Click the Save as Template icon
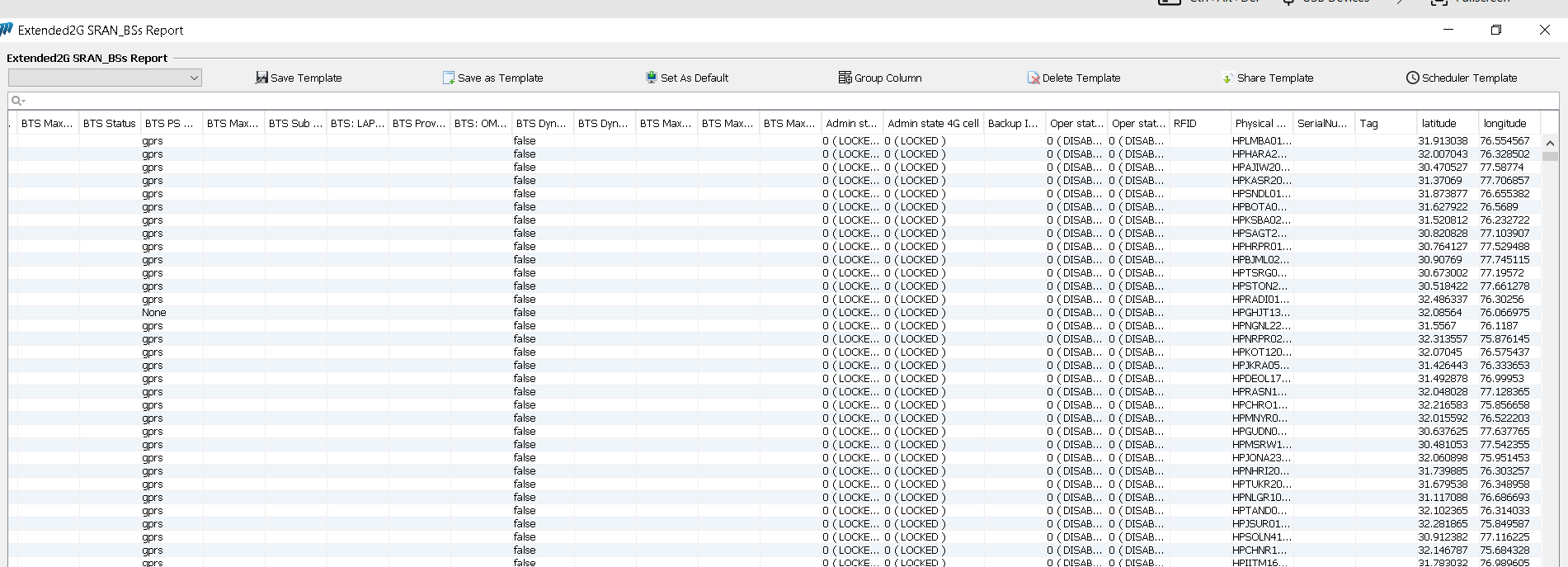Screen dimensions: 1568x567 point(449,78)
